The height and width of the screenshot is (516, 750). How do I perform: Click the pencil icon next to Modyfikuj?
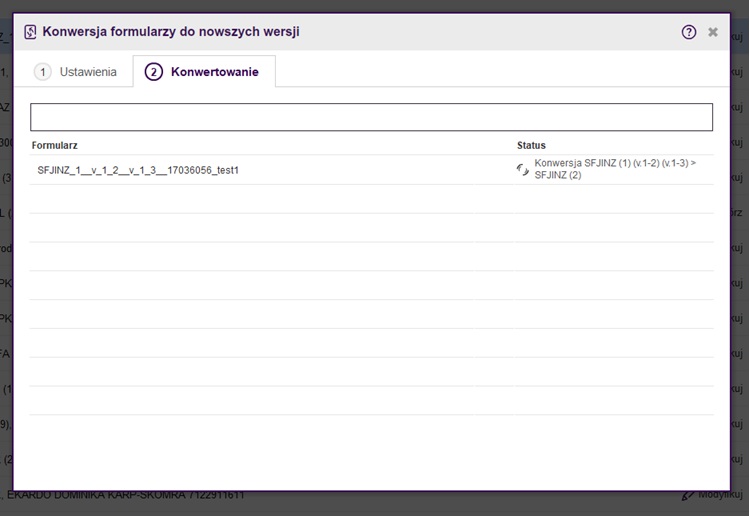click(x=688, y=495)
